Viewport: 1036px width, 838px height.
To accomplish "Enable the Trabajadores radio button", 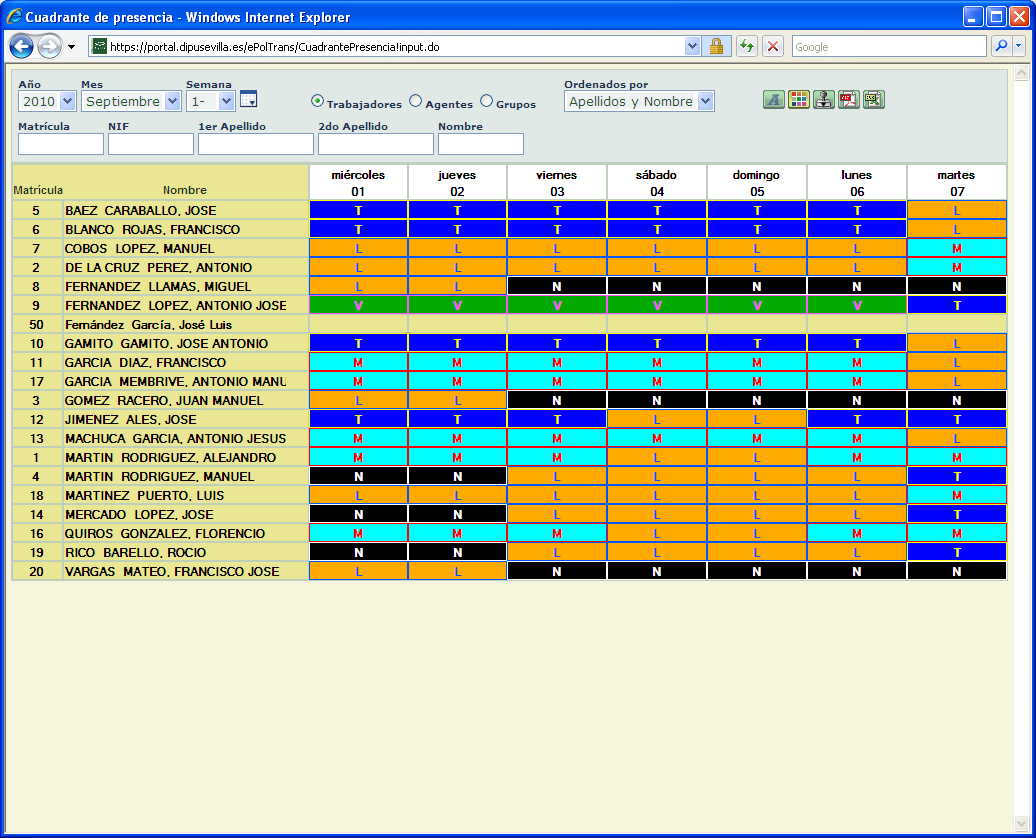I will 316,100.
